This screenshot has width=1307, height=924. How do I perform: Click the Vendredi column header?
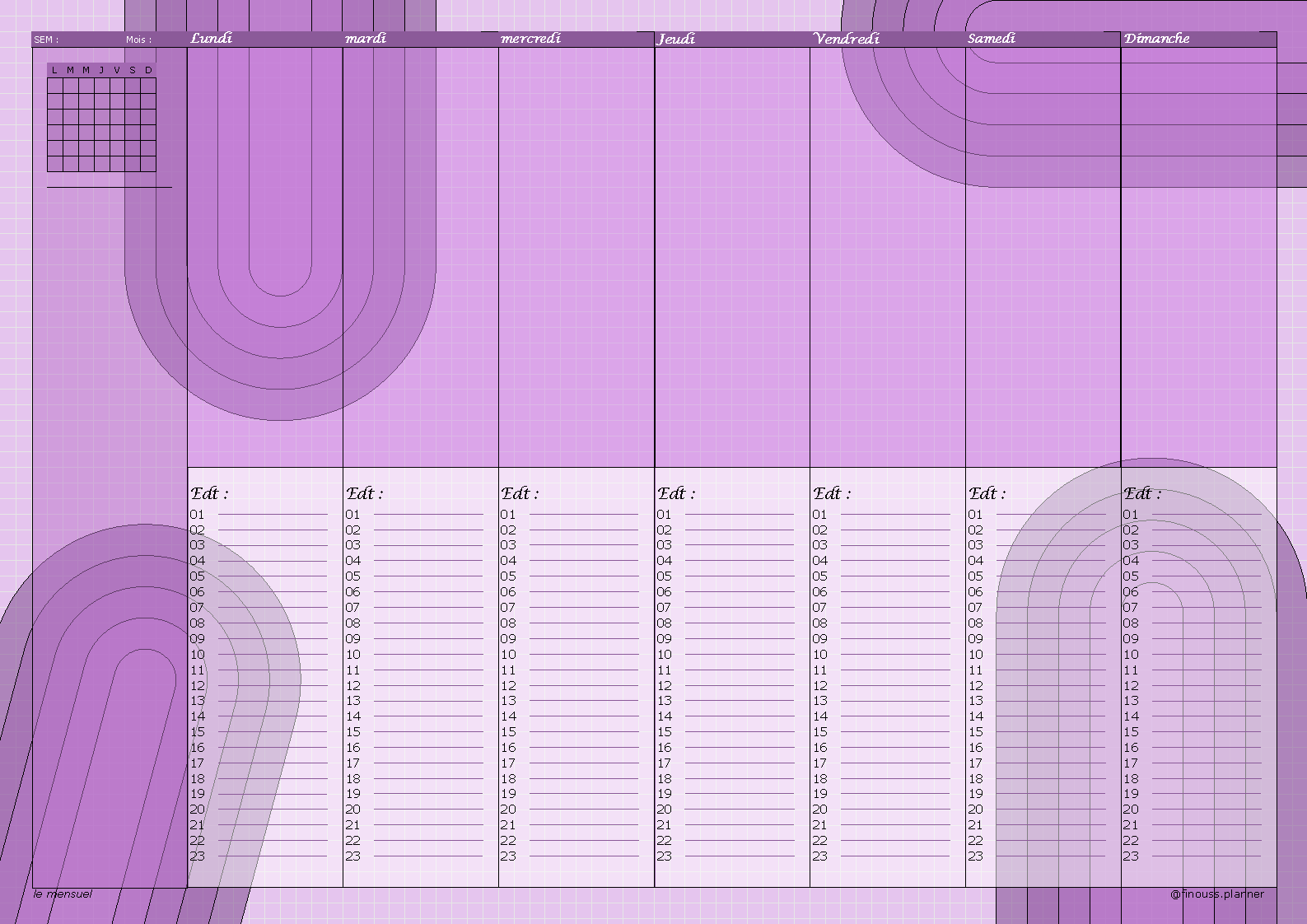point(846,39)
